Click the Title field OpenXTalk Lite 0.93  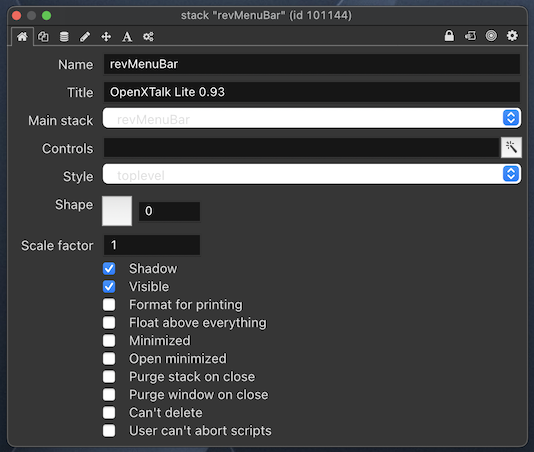click(x=312, y=92)
